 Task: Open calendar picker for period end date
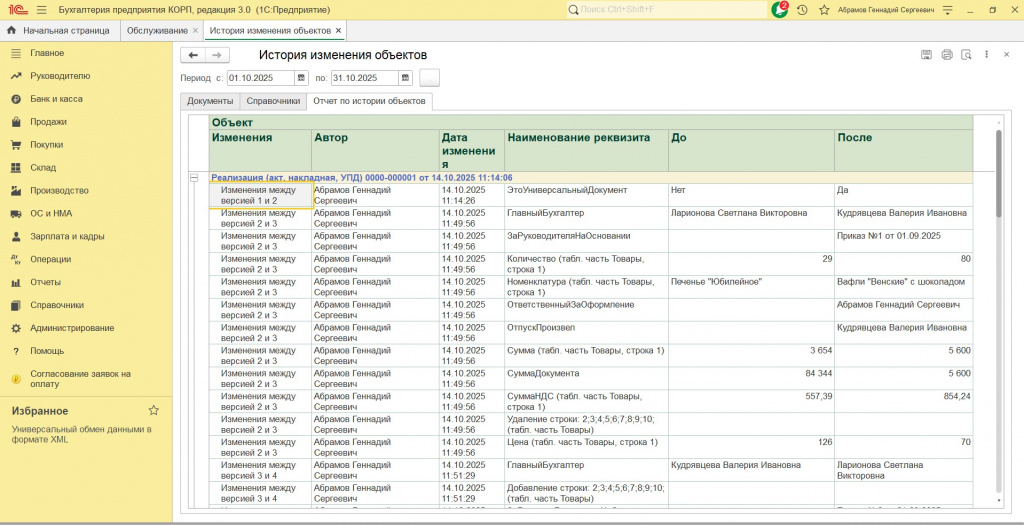point(405,78)
